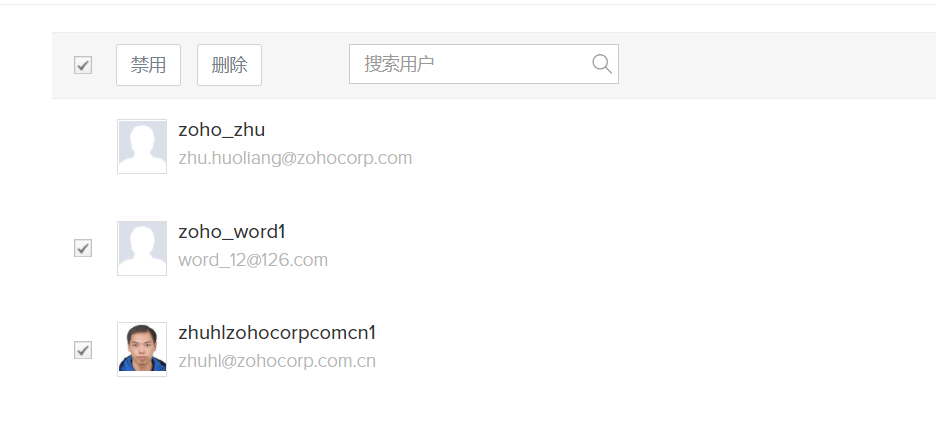Select the empty row area beside zhuhlzohocorpcomcn1
Screen dimensions: 936x433
click(x=657, y=349)
